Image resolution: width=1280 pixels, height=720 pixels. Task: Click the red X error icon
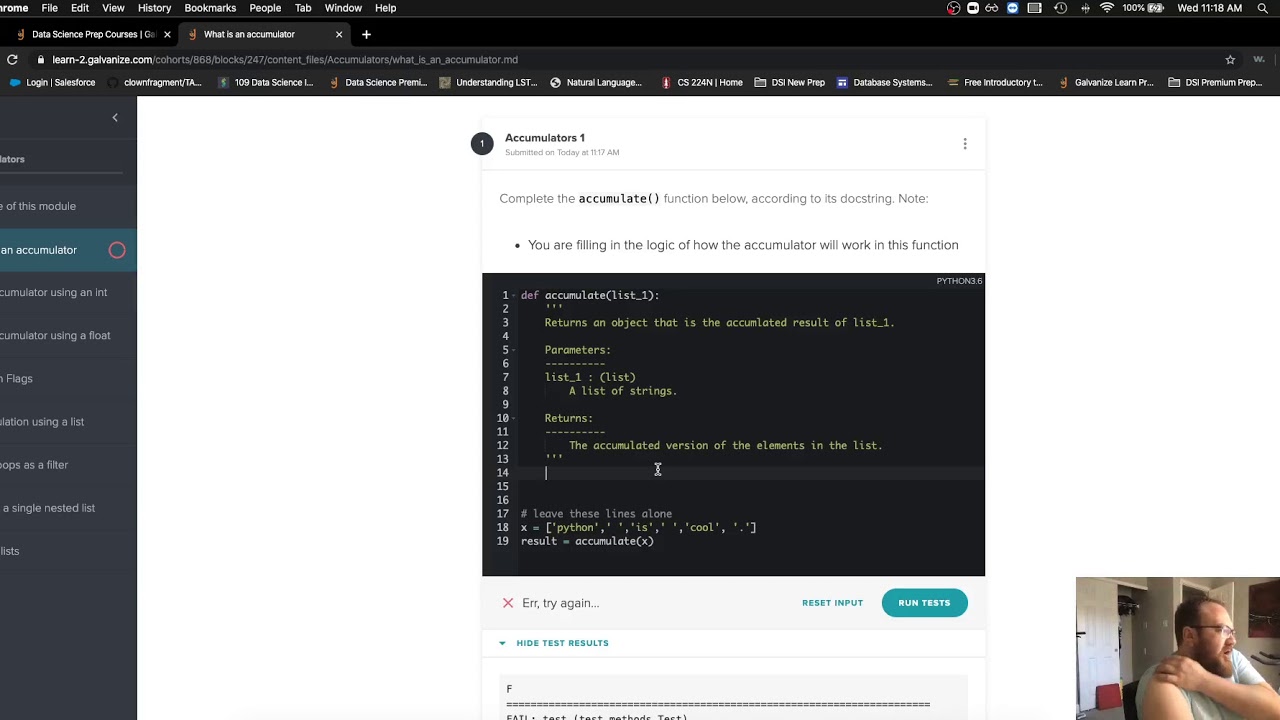pyautogui.click(x=508, y=603)
